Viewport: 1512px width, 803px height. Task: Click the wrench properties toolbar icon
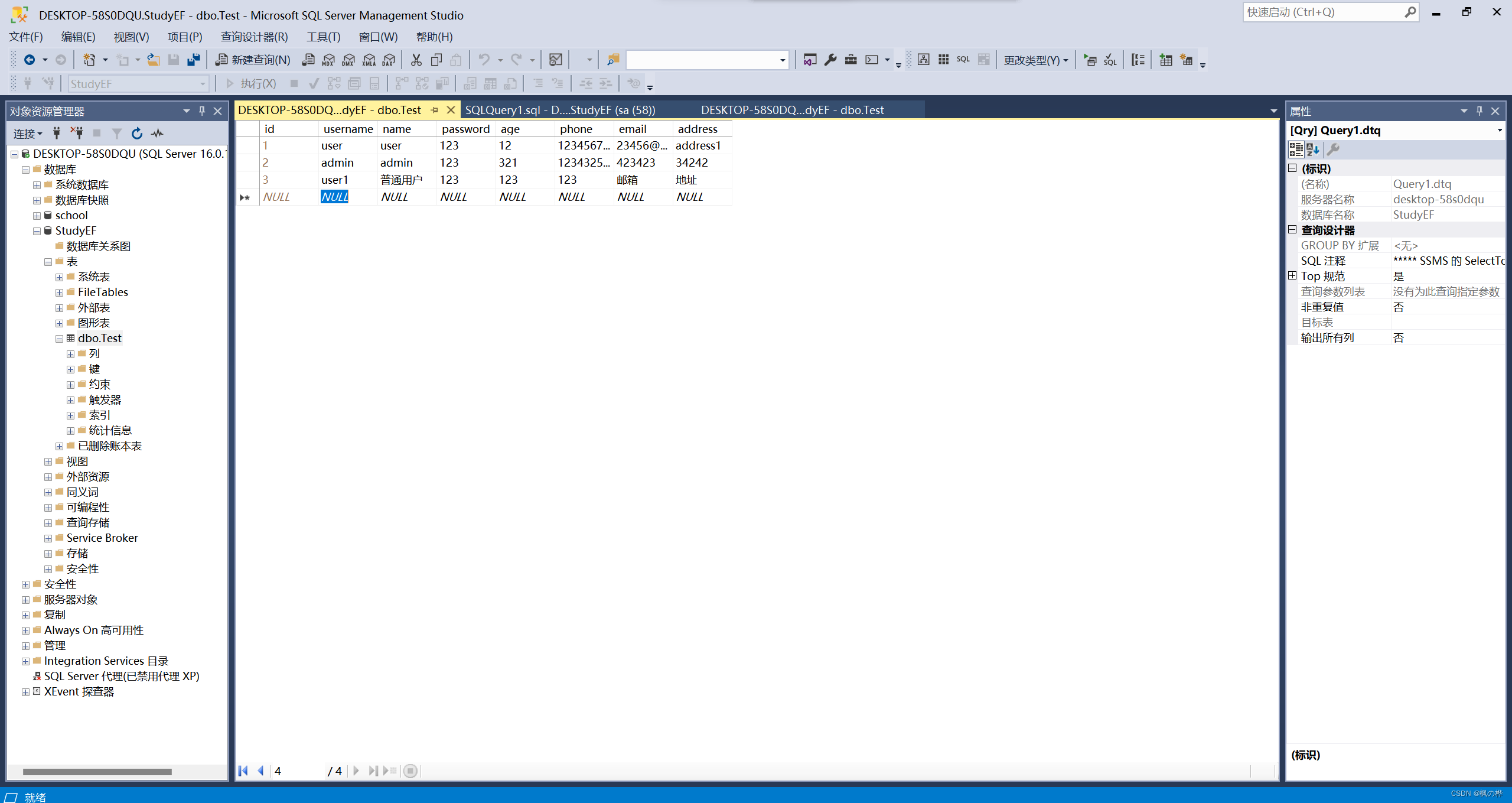pos(830,60)
